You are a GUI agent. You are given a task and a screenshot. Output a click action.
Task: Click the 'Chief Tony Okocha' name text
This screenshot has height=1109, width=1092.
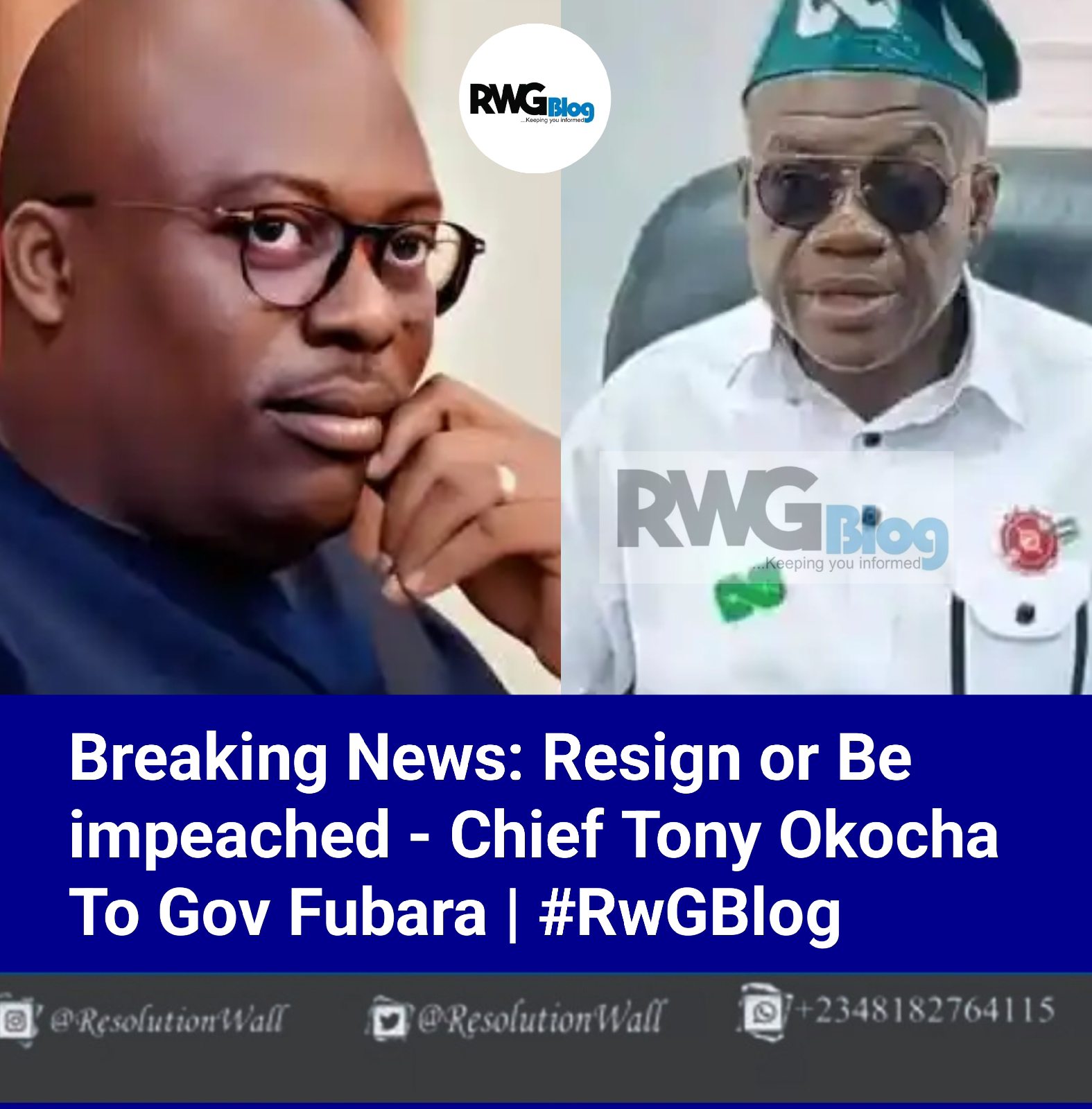[725, 835]
